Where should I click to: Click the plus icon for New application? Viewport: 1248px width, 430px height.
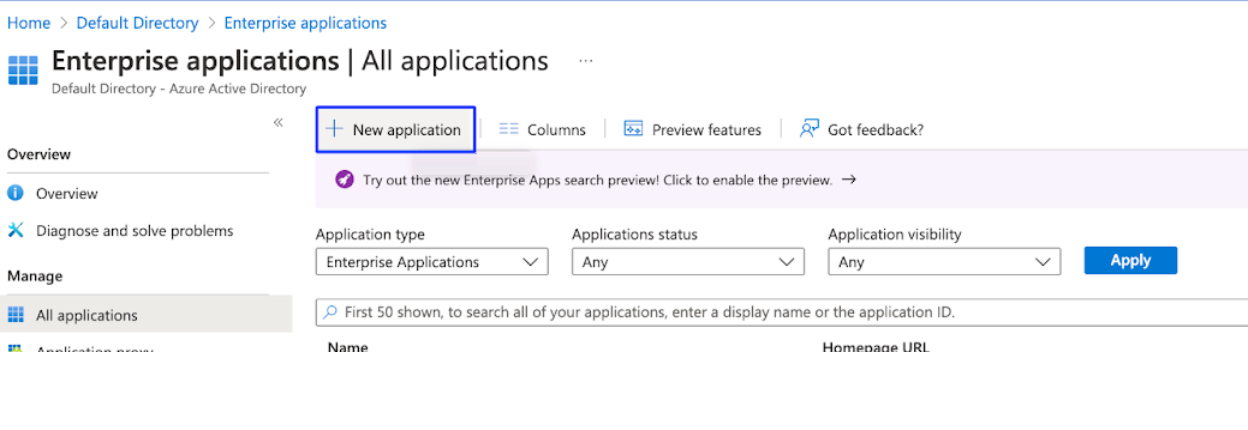click(x=334, y=129)
